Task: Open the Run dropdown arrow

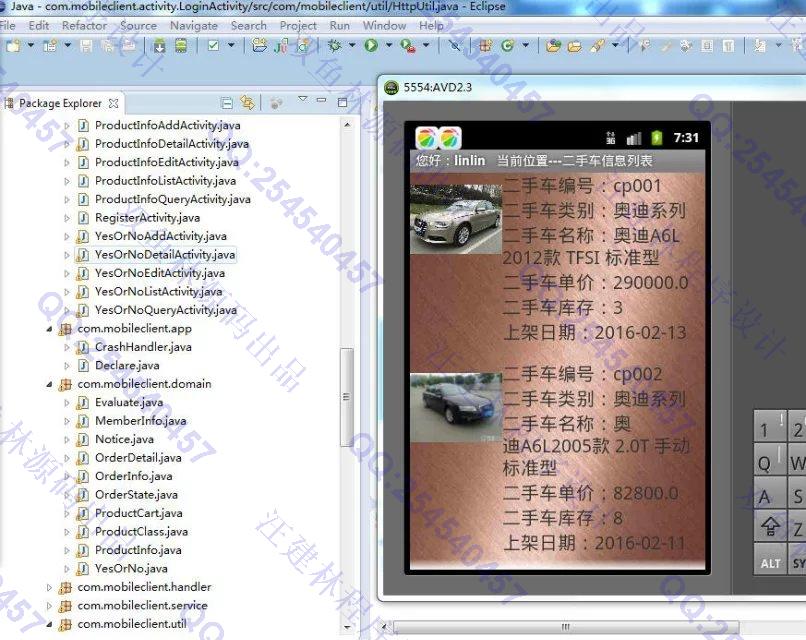Action: [x=389, y=46]
